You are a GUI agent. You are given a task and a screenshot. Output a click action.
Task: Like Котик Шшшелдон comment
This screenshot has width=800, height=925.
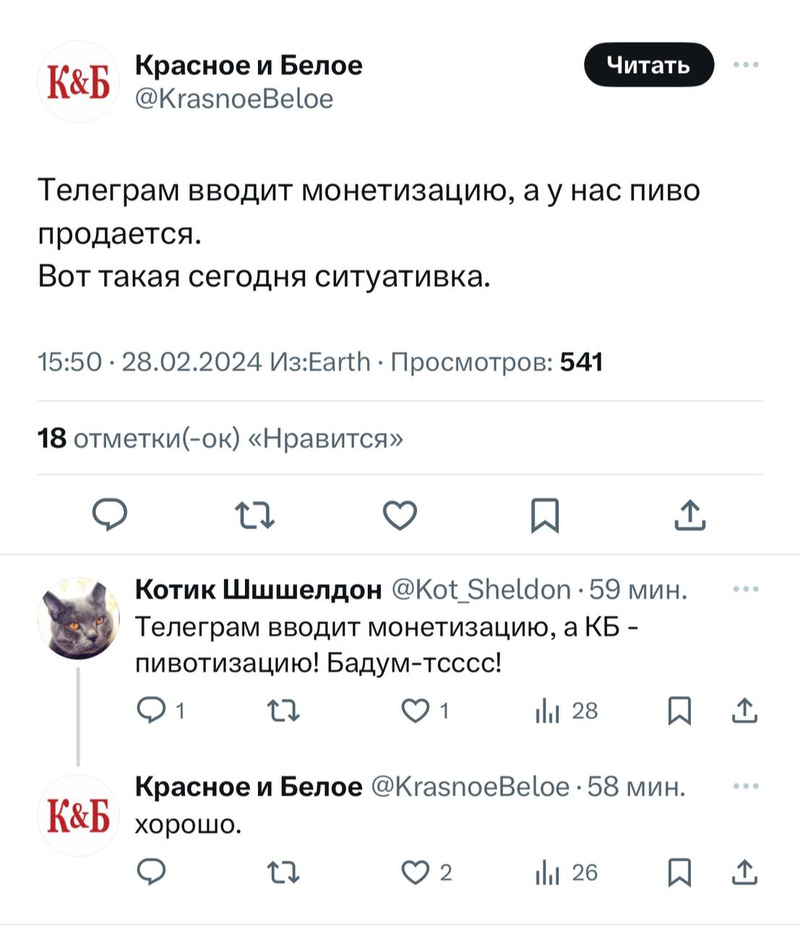pyautogui.click(x=414, y=711)
